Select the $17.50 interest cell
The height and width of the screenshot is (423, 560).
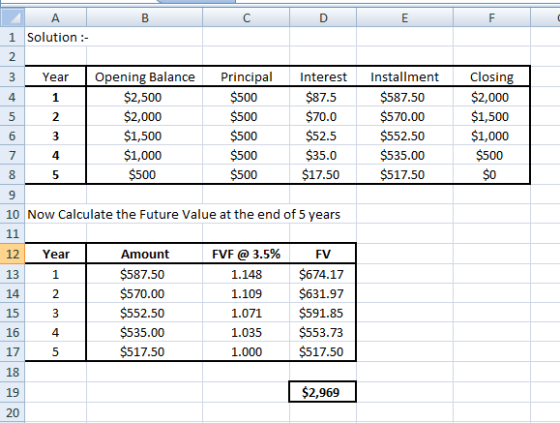click(323, 174)
